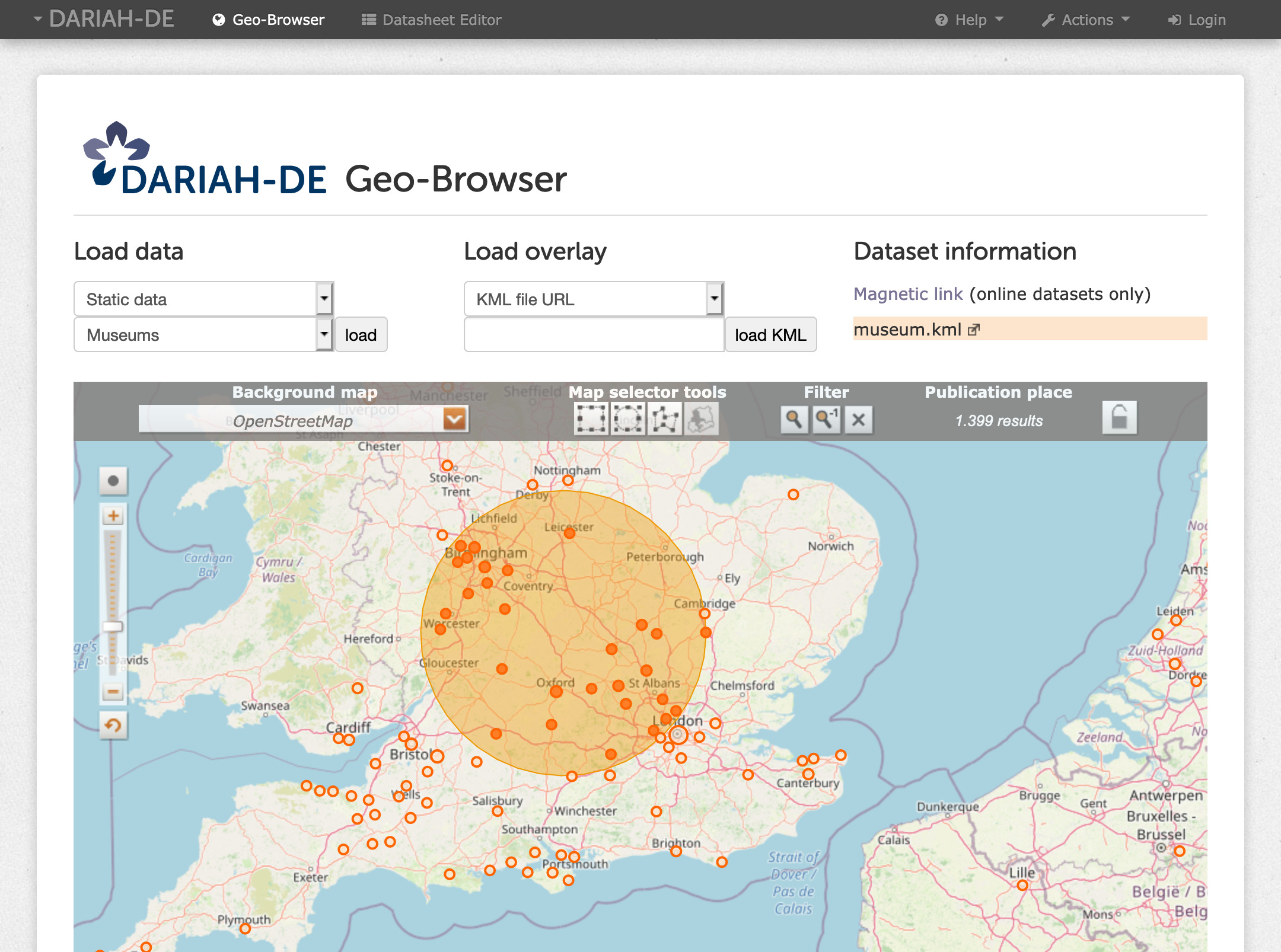Click the zoom-out filter magnifier icon

click(x=825, y=419)
